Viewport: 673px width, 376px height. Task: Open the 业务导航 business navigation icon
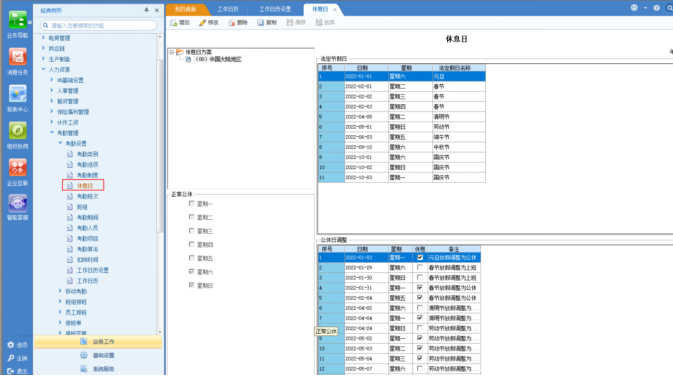pos(18,20)
